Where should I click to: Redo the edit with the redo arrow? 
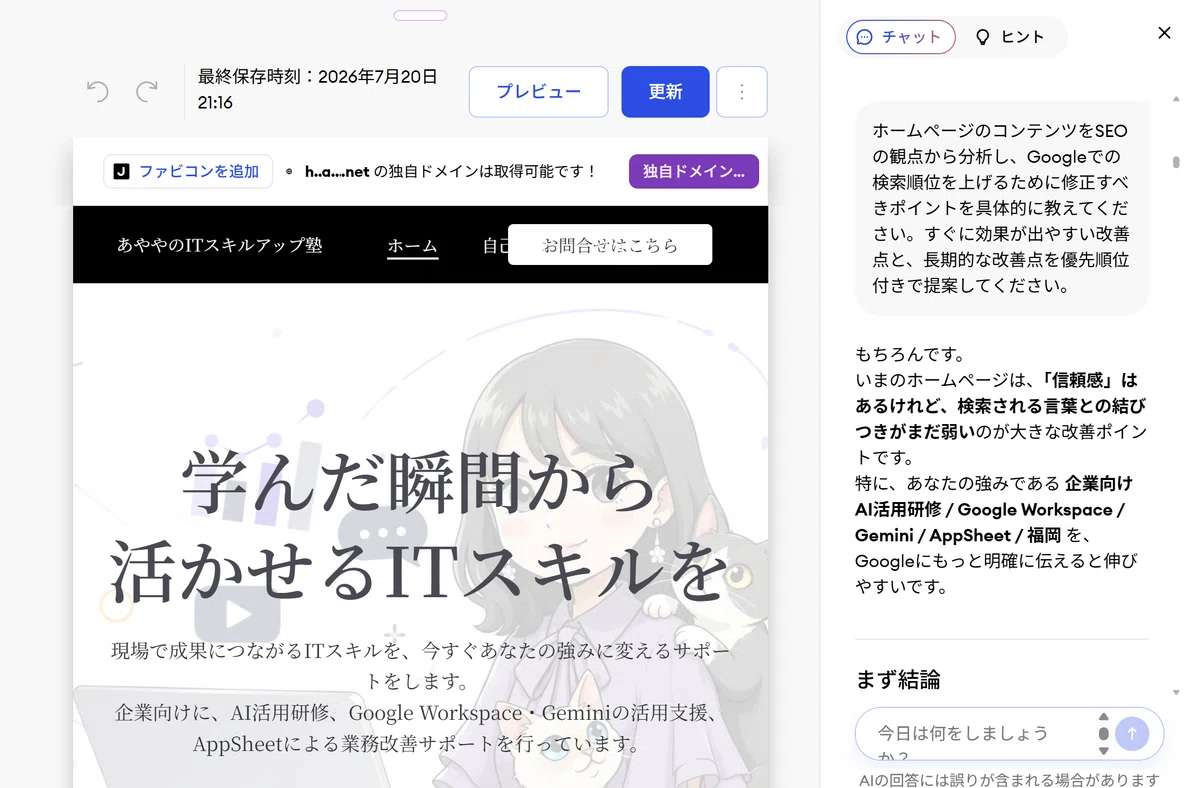147,92
